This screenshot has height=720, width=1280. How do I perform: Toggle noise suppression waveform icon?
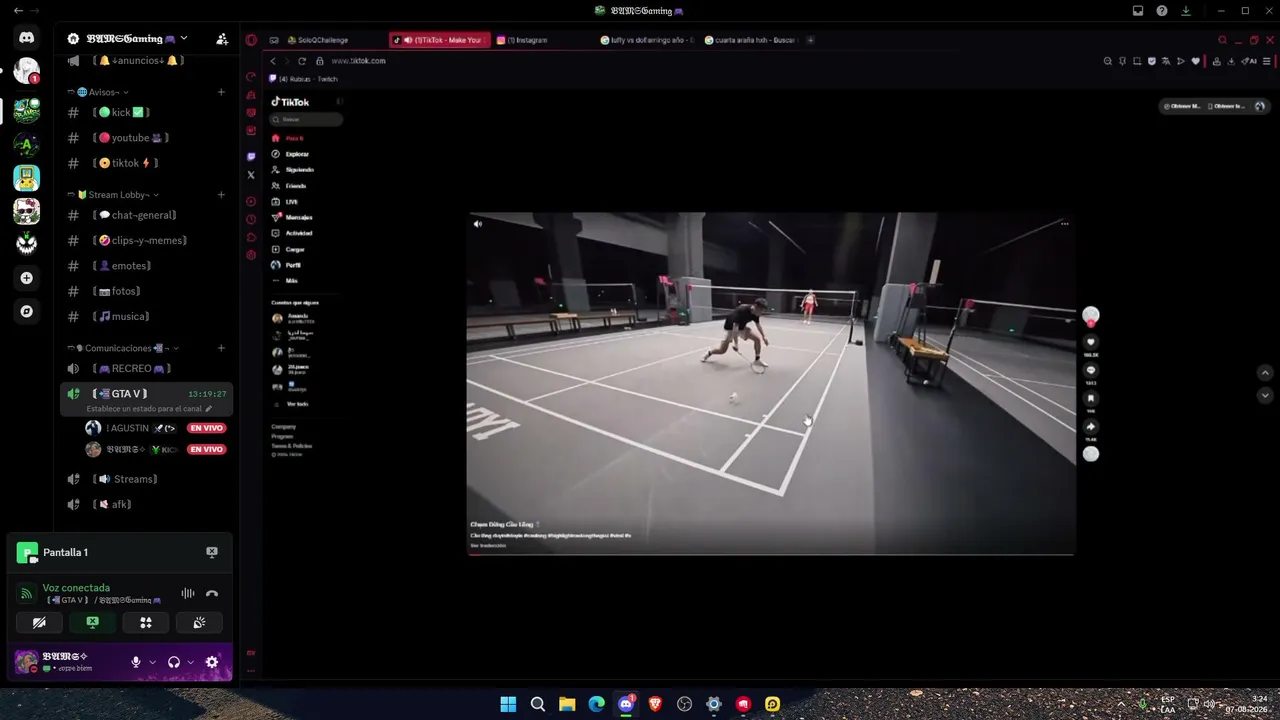(x=187, y=593)
